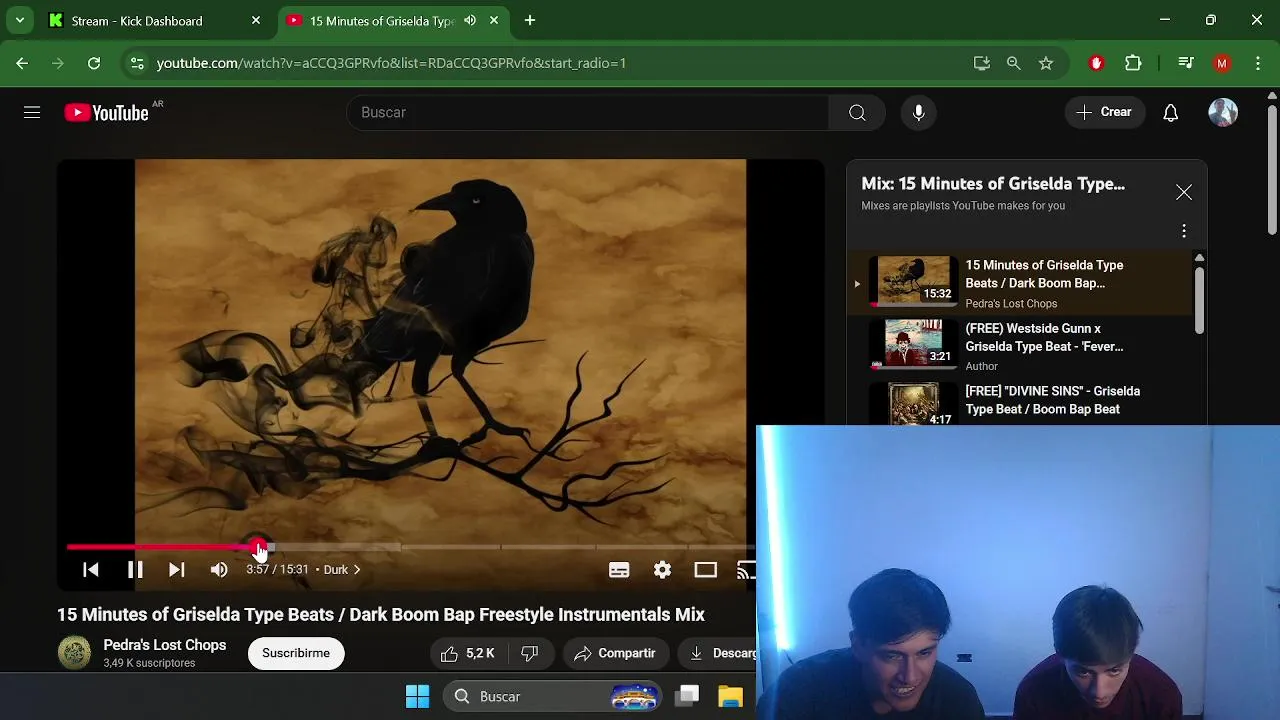Select the 15 Minutes of Griselda mix entry
The image size is (1280, 720).
pyautogui.click(x=1021, y=283)
